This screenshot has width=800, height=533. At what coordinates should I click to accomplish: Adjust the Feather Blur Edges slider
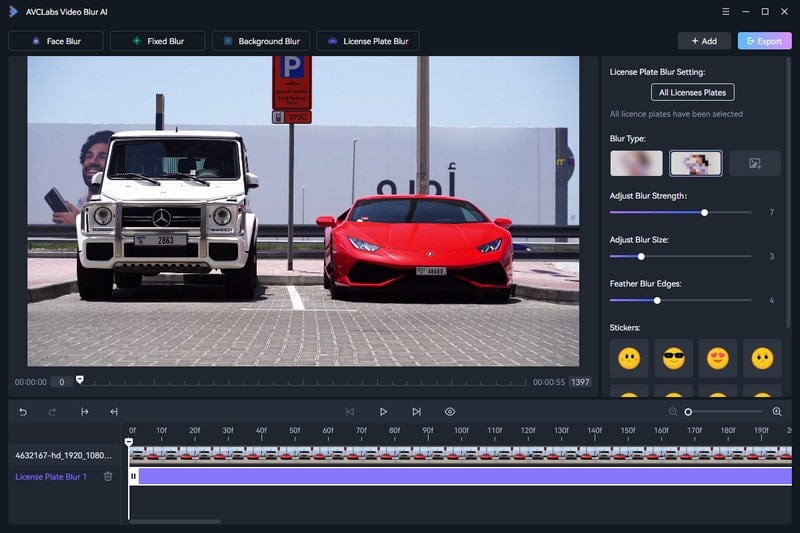[657, 300]
